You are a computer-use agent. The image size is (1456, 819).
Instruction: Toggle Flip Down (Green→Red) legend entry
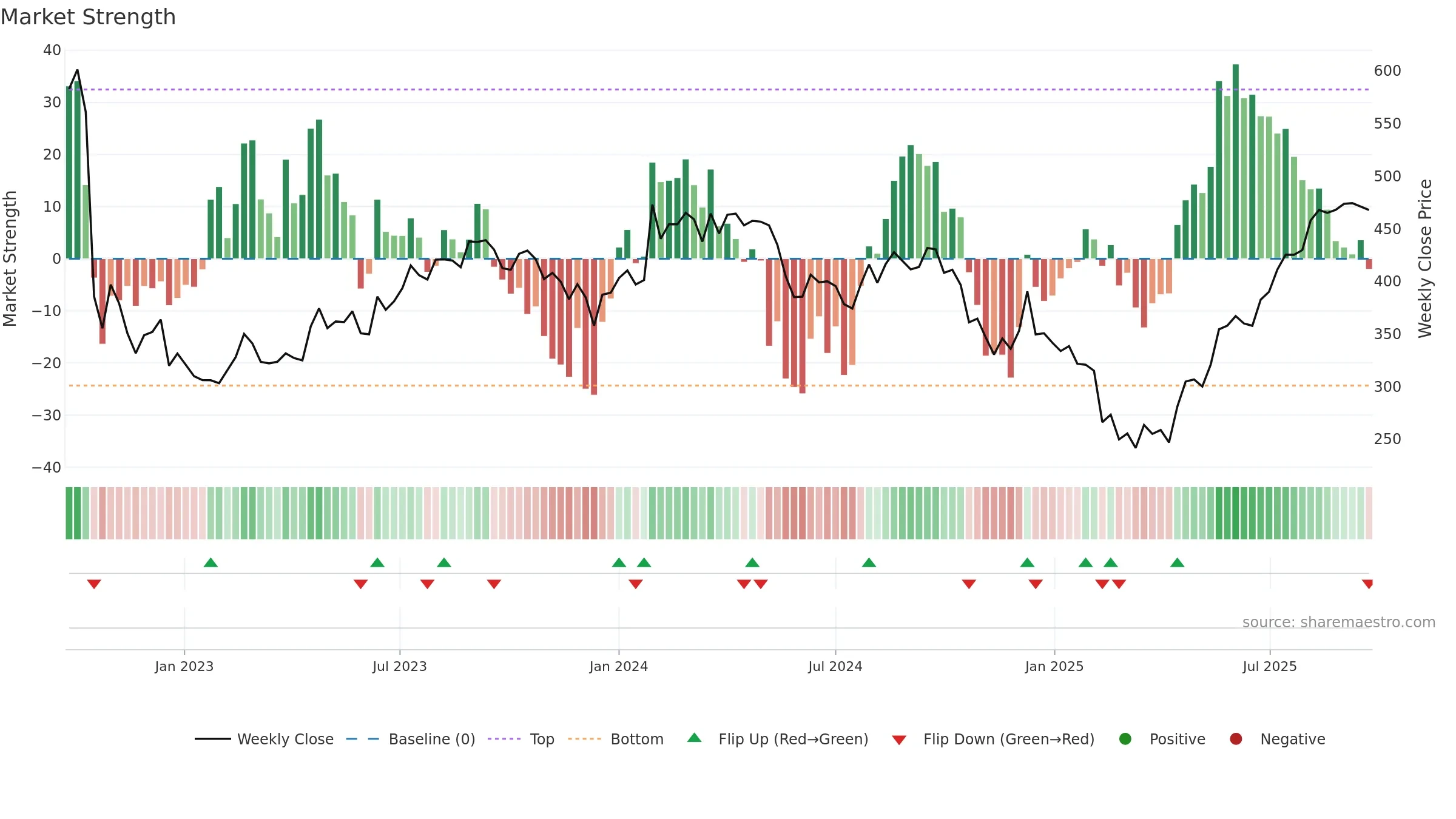[x=994, y=739]
